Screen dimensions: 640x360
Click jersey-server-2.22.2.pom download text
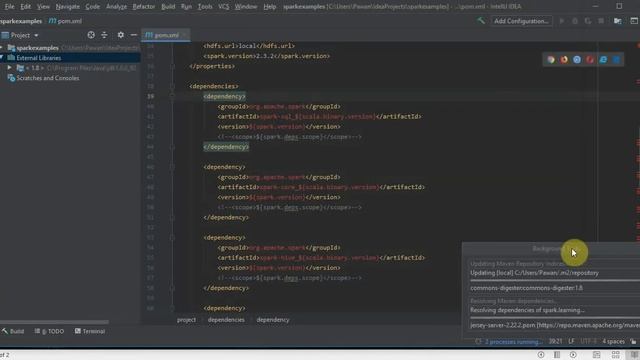point(555,325)
